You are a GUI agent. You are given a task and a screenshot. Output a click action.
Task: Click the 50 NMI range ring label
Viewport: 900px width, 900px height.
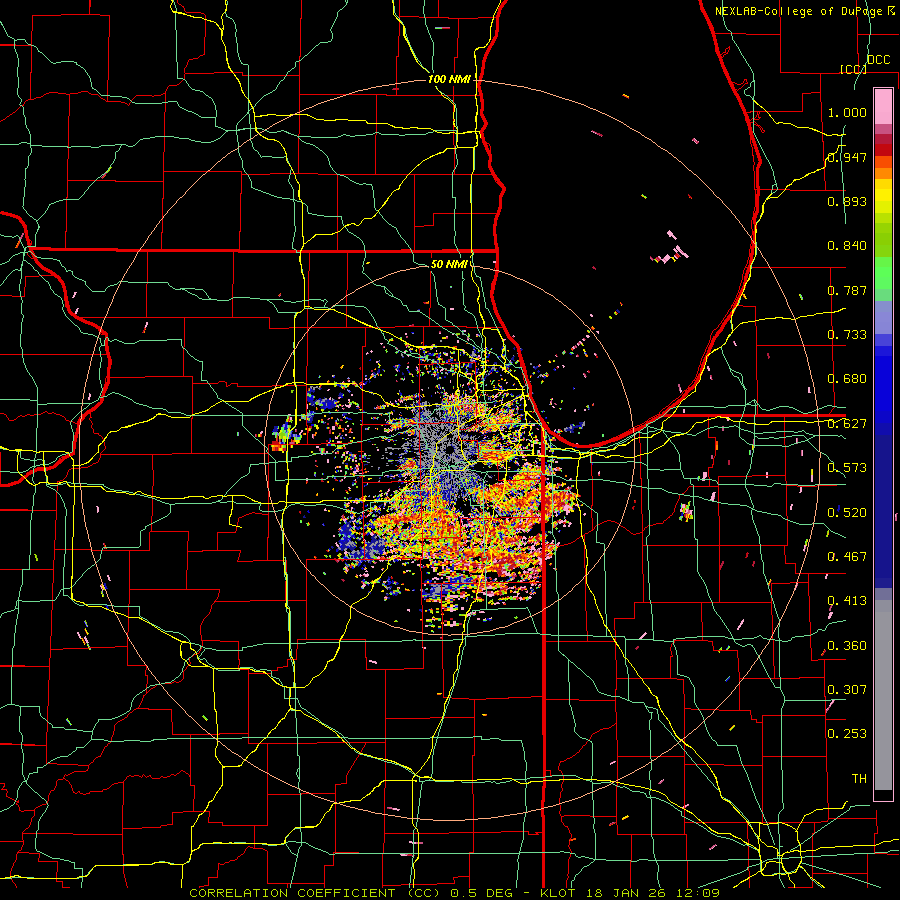(x=449, y=264)
